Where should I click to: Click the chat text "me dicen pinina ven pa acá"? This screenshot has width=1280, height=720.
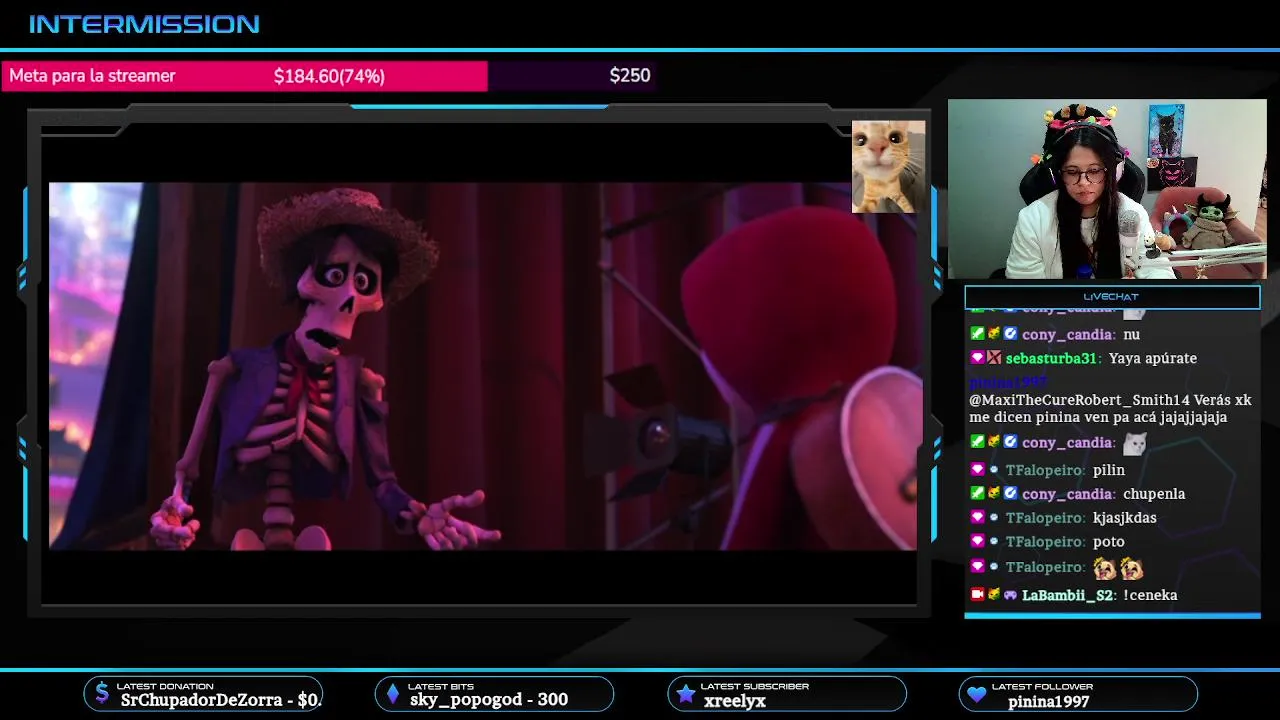1057,418
